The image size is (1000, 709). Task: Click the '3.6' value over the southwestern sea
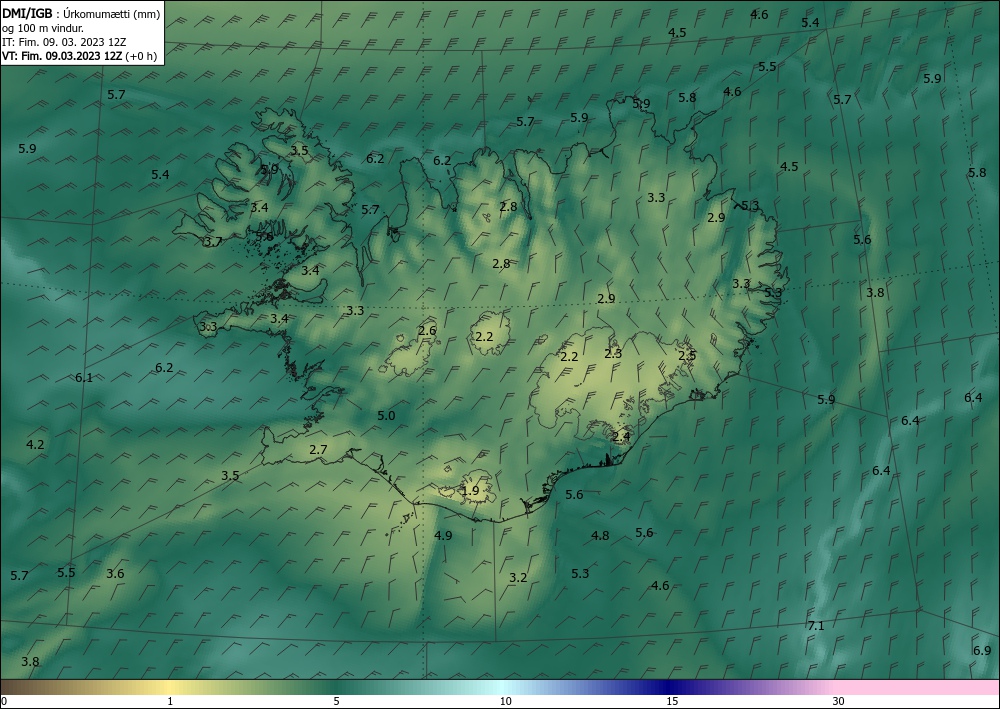[115, 573]
